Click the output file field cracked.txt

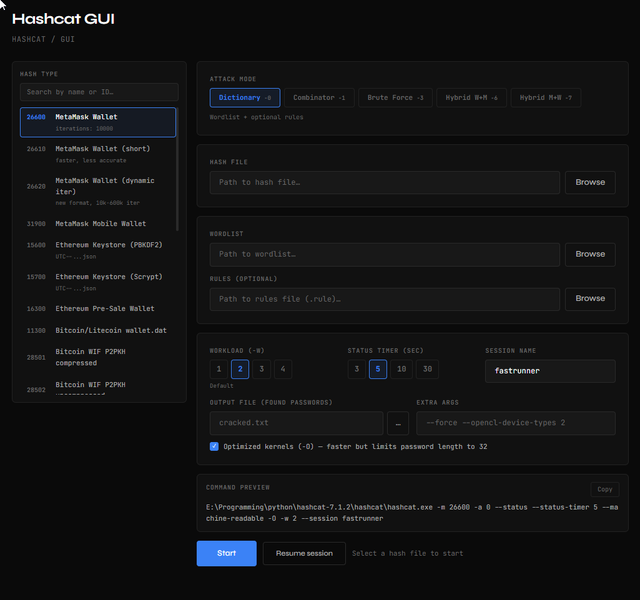tap(296, 423)
